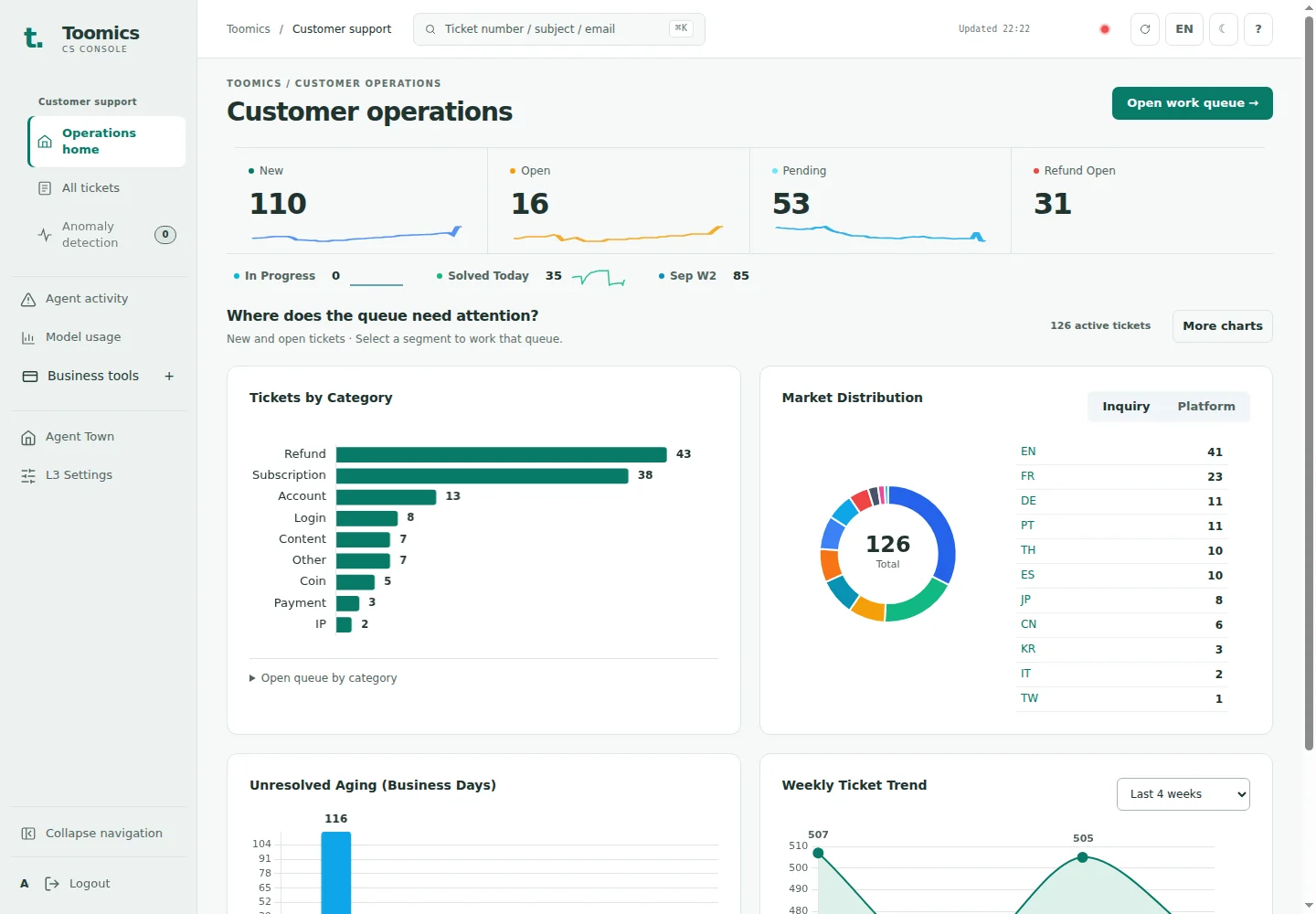Click the ticket search input field
Screen dimensions: 1316x914
558,29
